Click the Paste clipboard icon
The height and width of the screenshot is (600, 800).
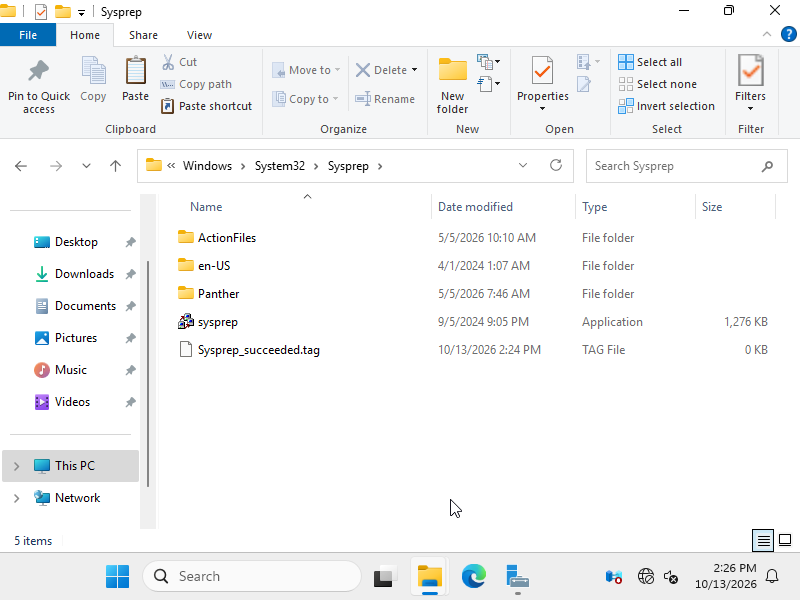135,71
